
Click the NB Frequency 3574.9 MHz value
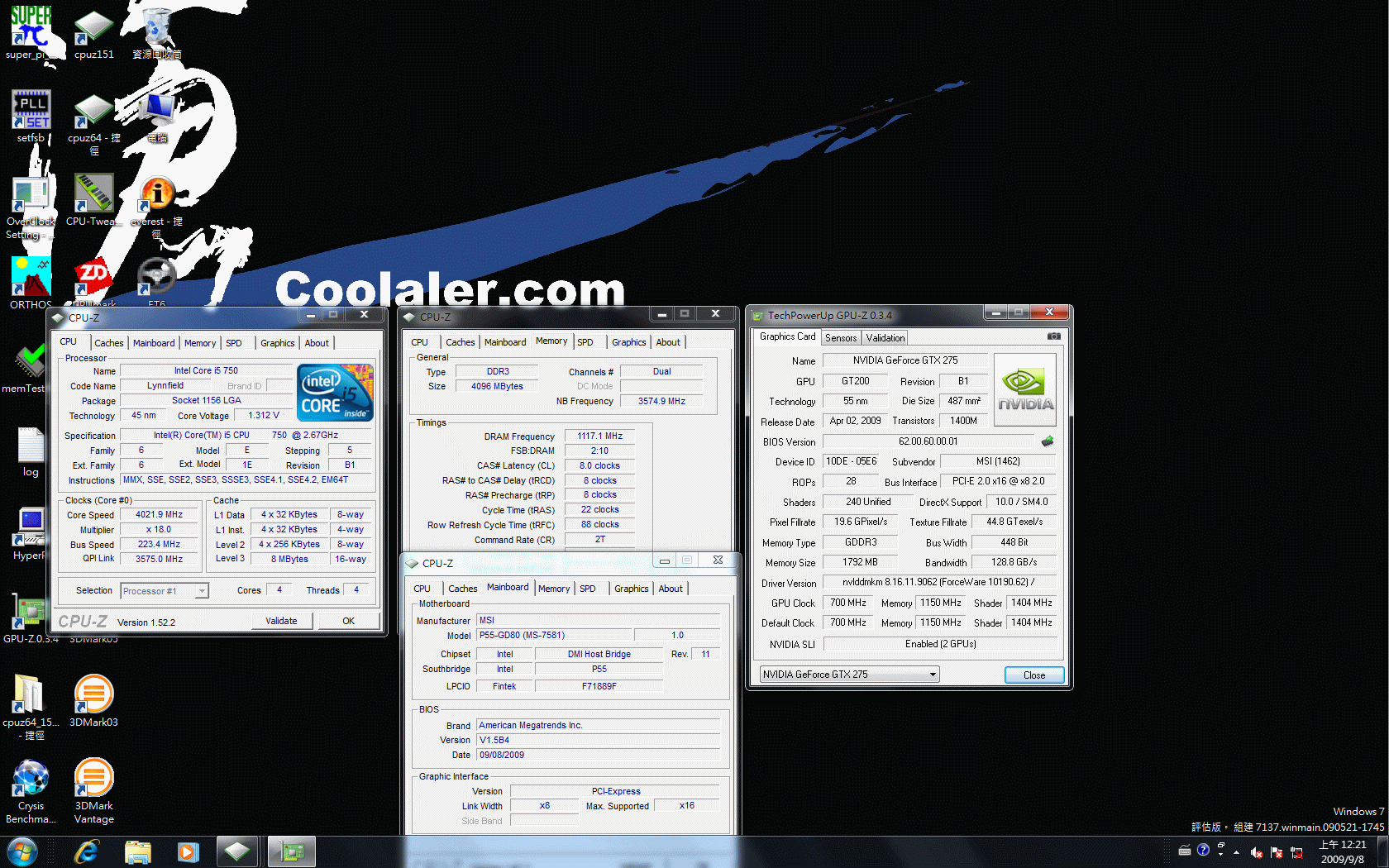(661, 401)
